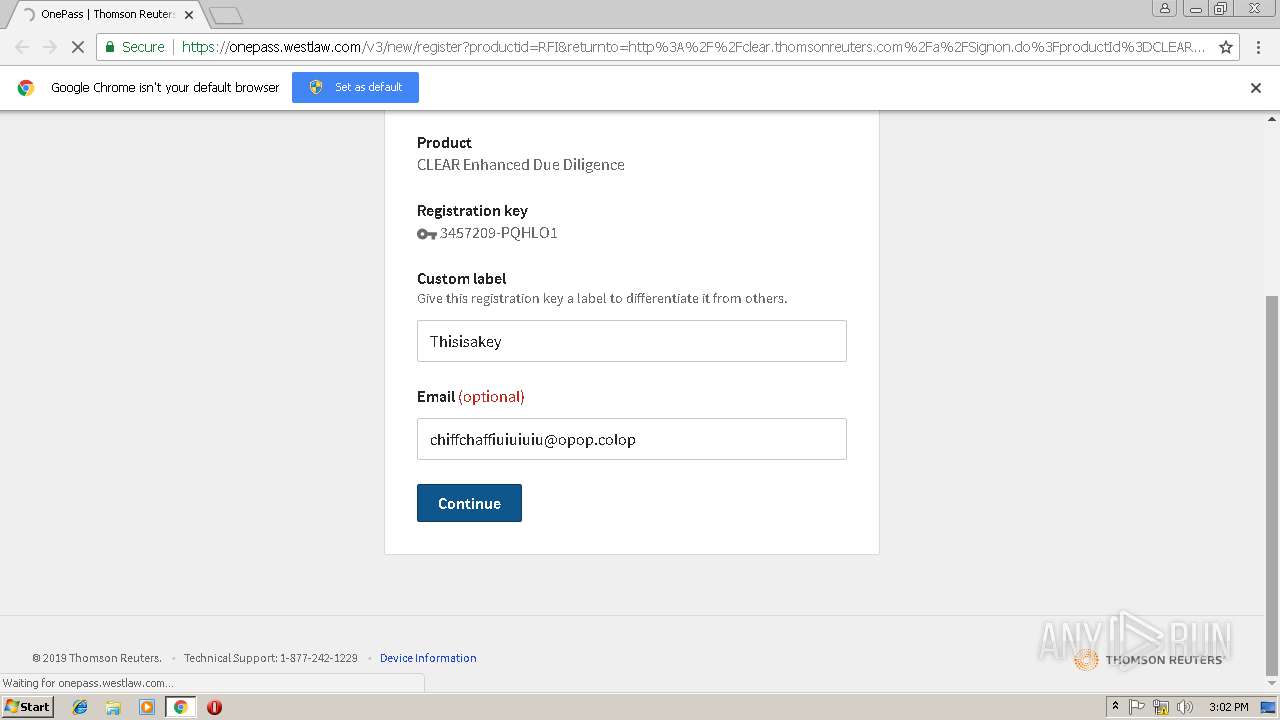Click registration key text 3457209-PQHLO1
The height and width of the screenshot is (720, 1280).
pyautogui.click(x=498, y=233)
